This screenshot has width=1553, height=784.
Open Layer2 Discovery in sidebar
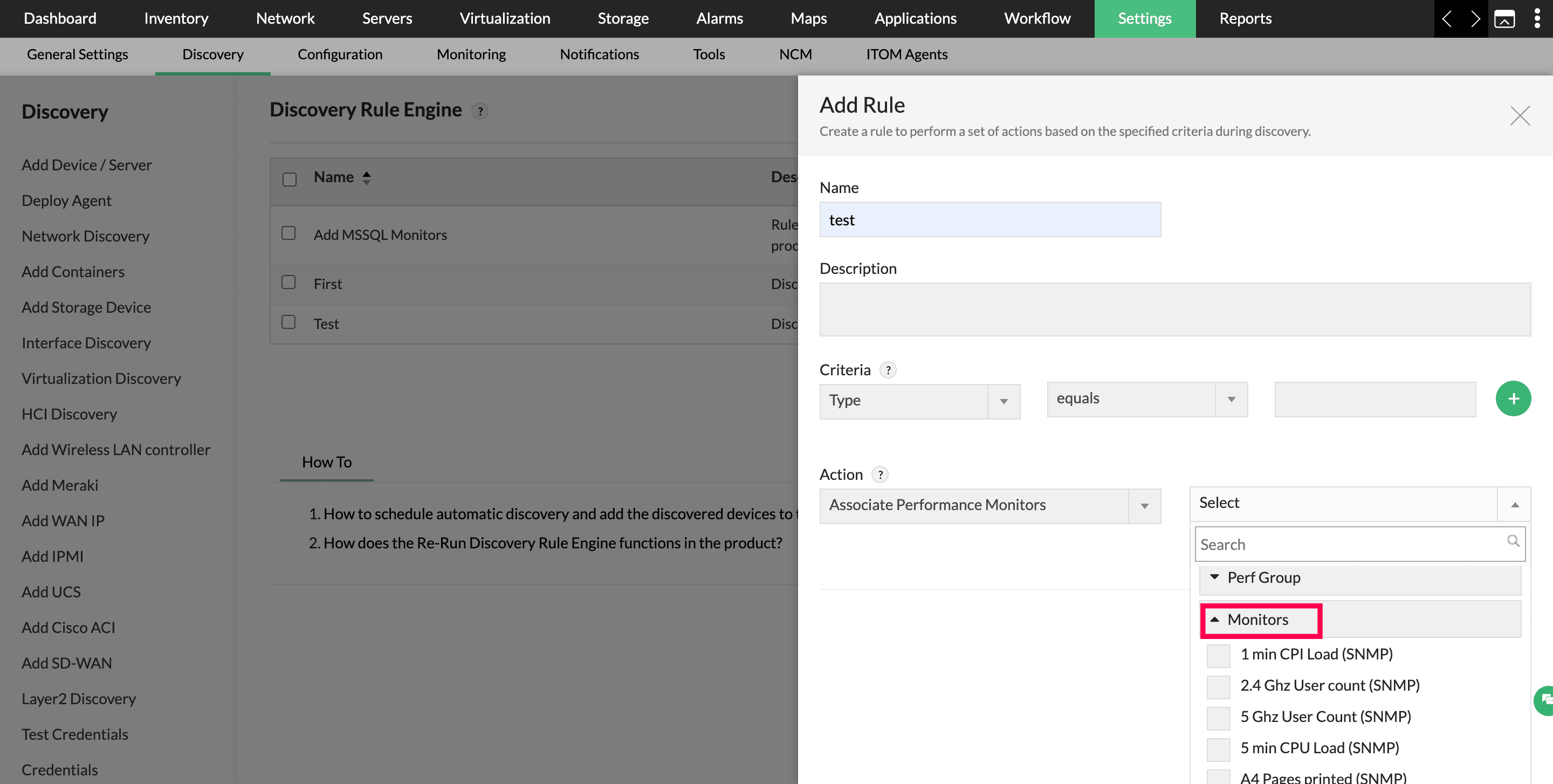[78, 698]
